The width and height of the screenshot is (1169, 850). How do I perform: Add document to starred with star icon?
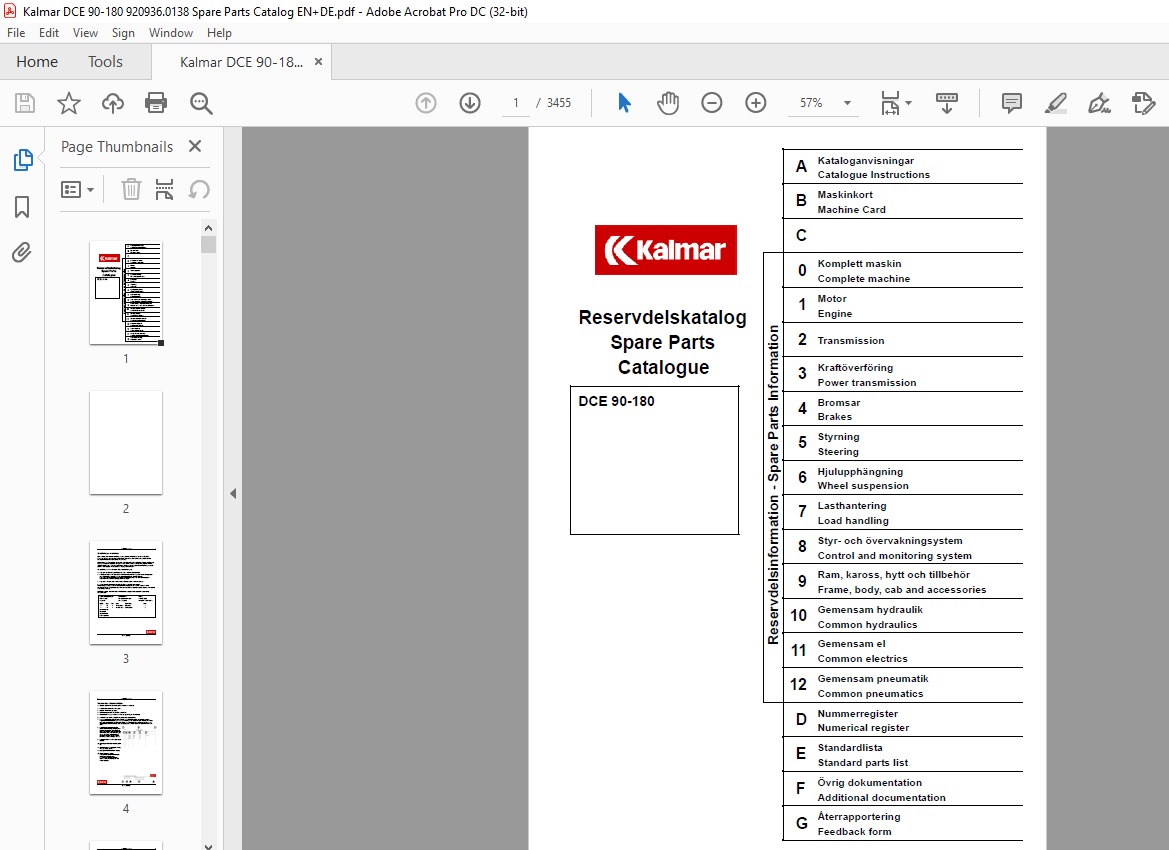click(69, 103)
